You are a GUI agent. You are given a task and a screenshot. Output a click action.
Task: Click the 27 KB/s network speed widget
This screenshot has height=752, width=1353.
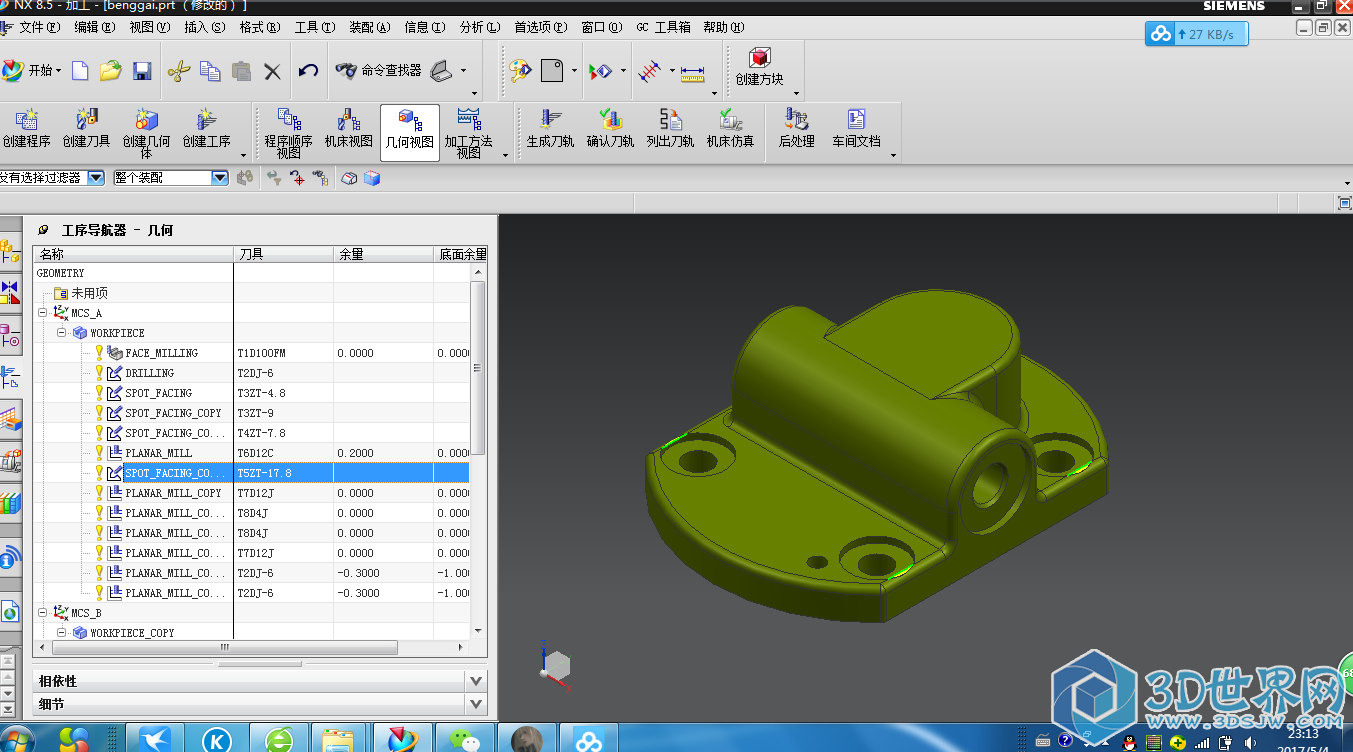[1198, 34]
